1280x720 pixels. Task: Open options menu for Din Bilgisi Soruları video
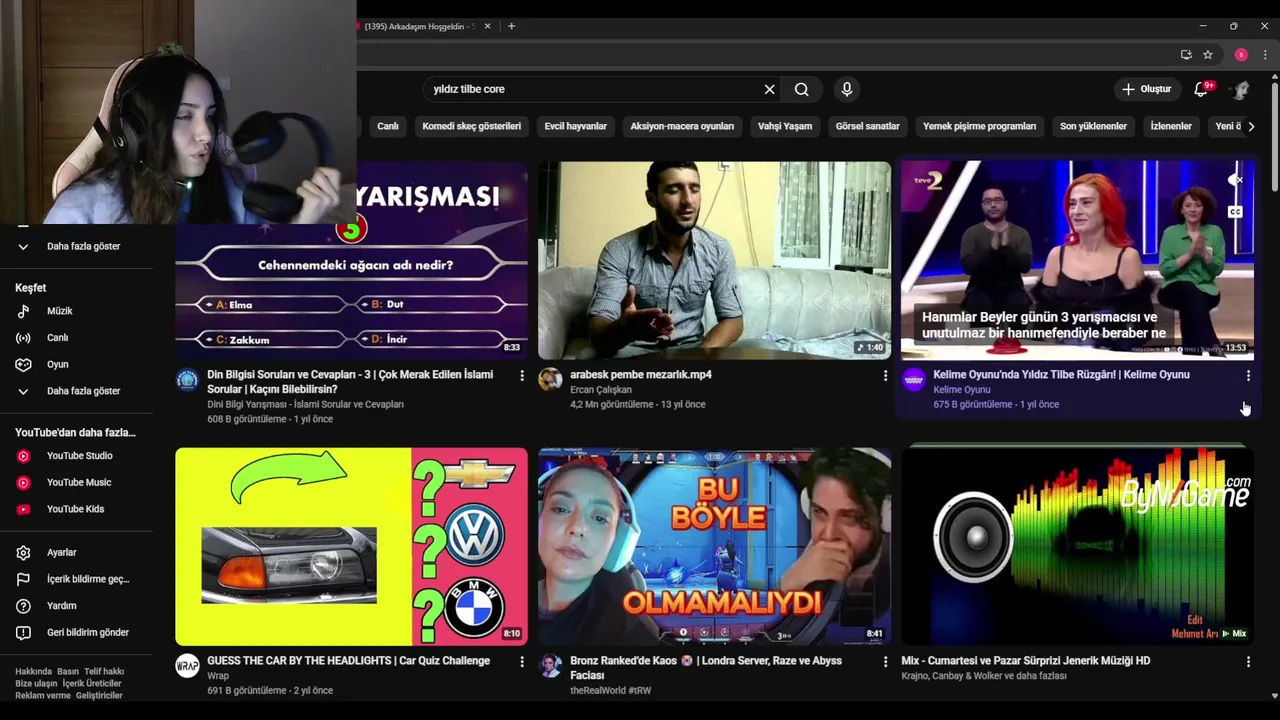click(521, 375)
